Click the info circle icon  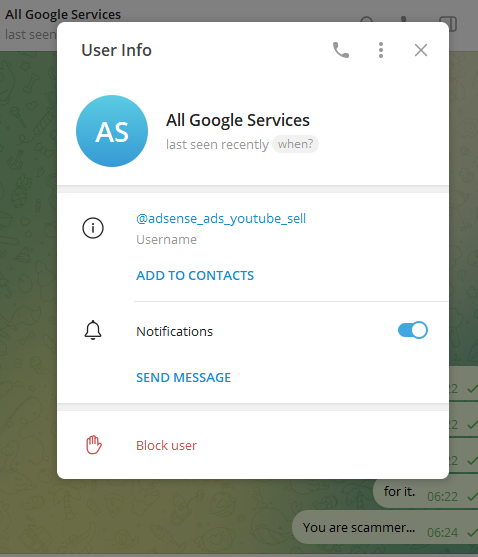click(x=93, y=228)
